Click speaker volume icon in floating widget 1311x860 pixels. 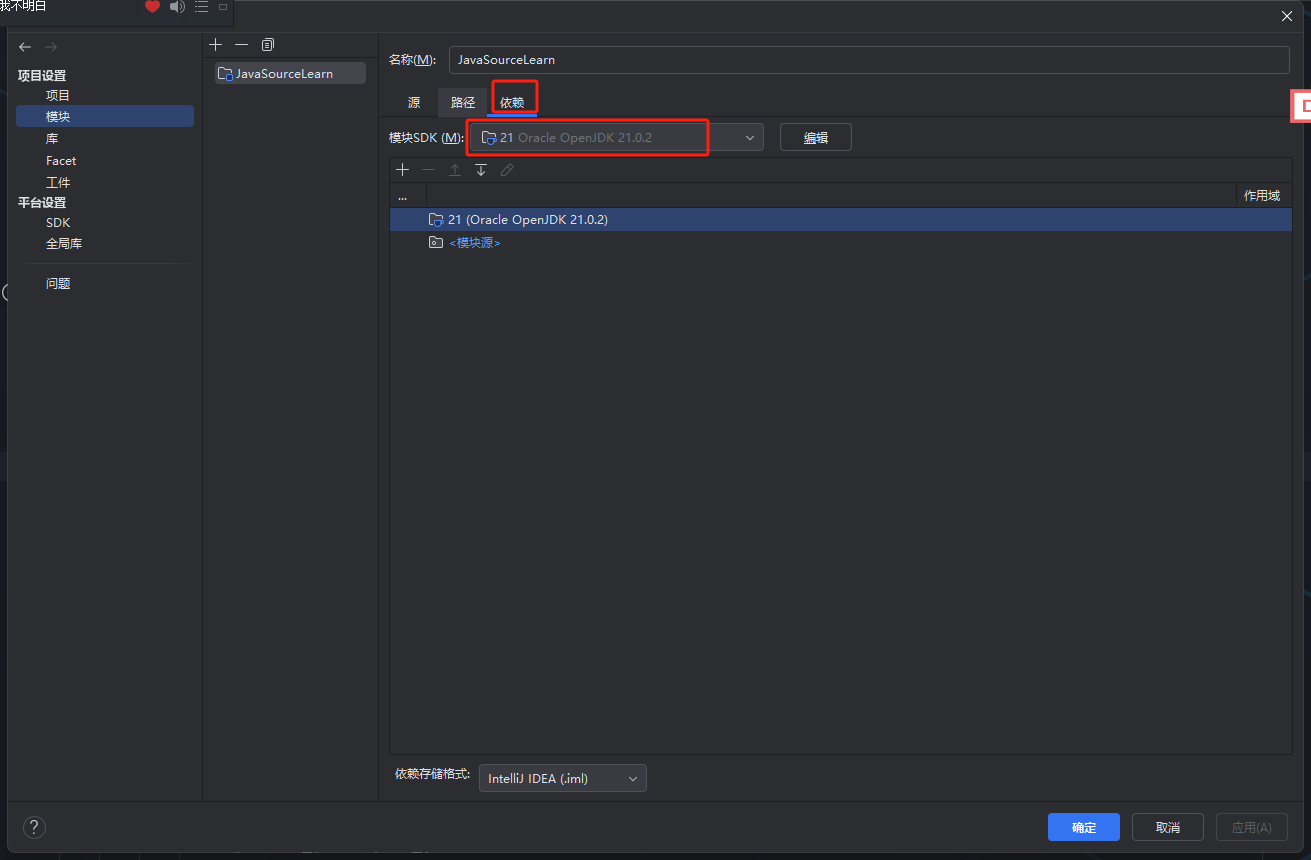point(177,7)
